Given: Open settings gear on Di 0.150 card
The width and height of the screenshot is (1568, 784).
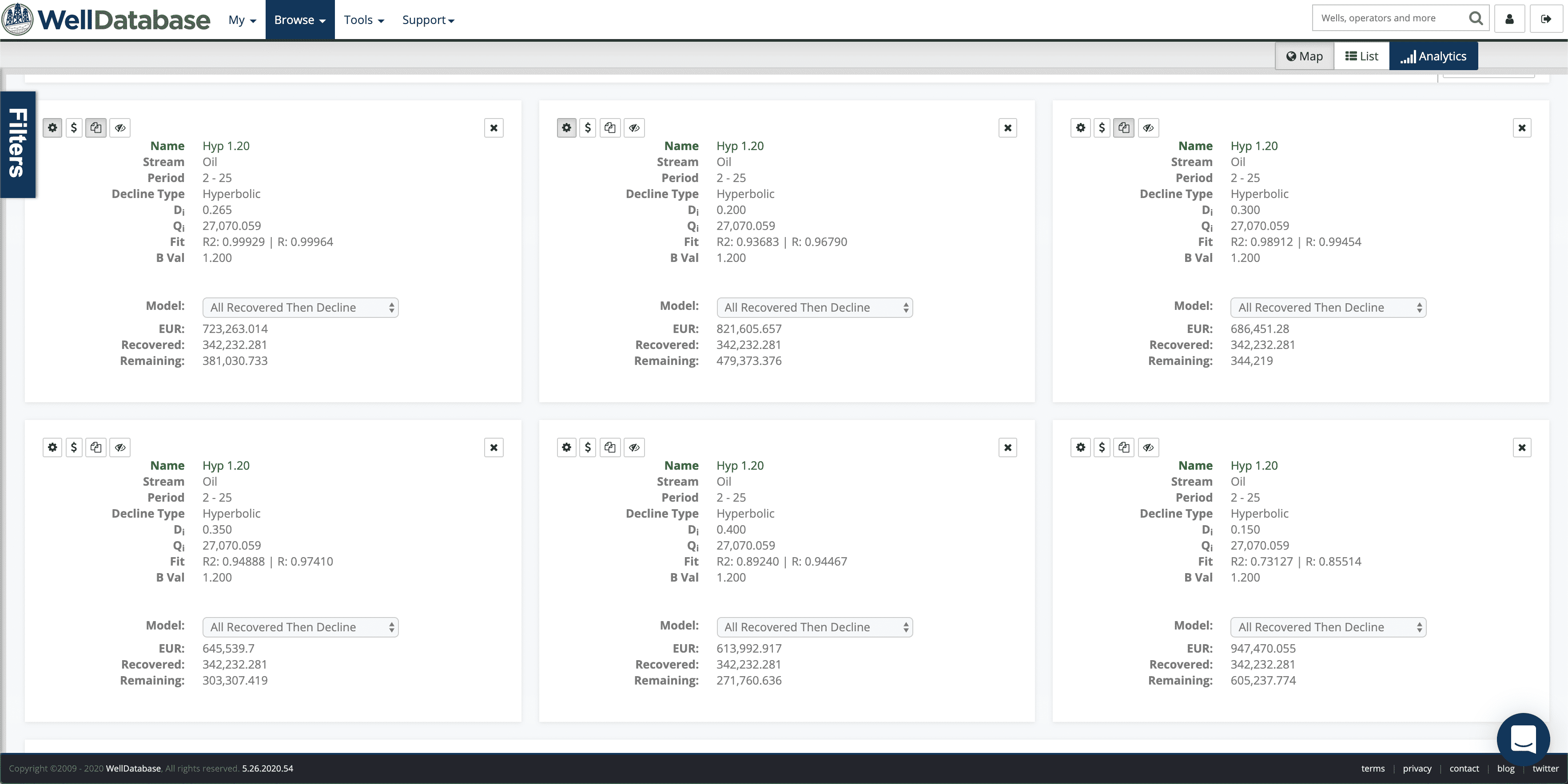Looking at the screenshot, I should tap(1080, 447).
